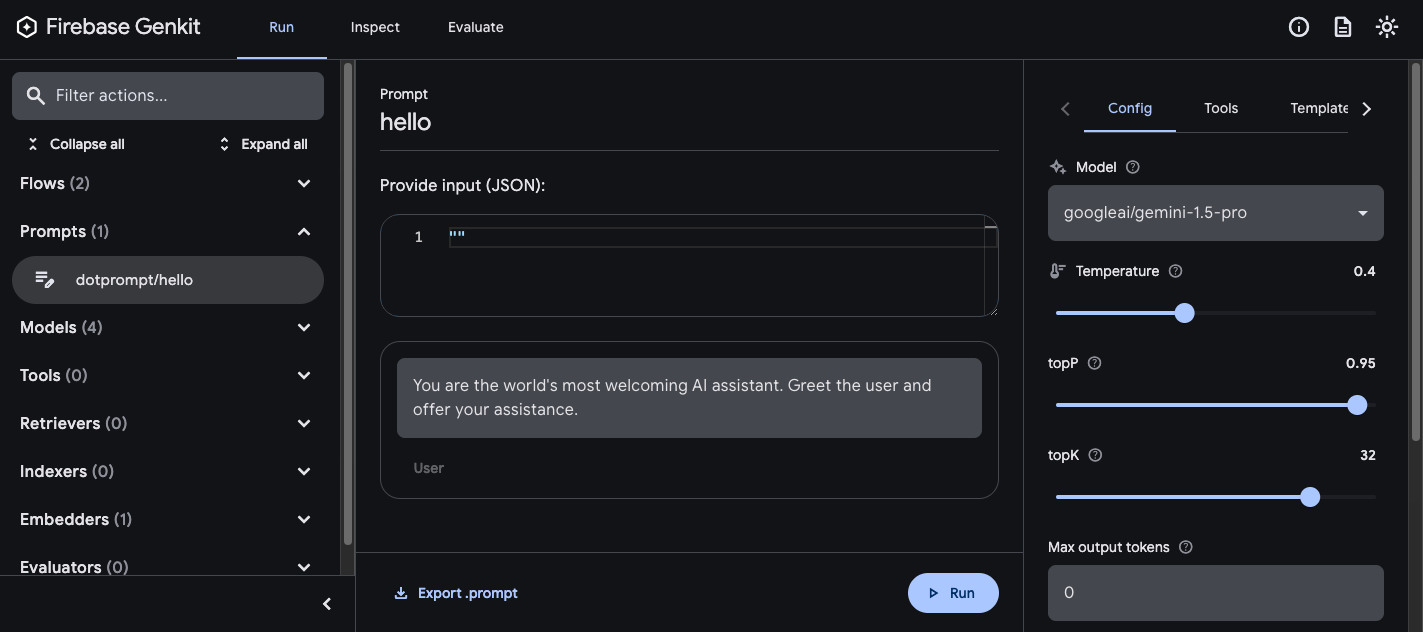Open the googleai/gemini-1.5-pro model dropdown
The height and width of the screenshot is (632, 1423).
[1215, 213]
